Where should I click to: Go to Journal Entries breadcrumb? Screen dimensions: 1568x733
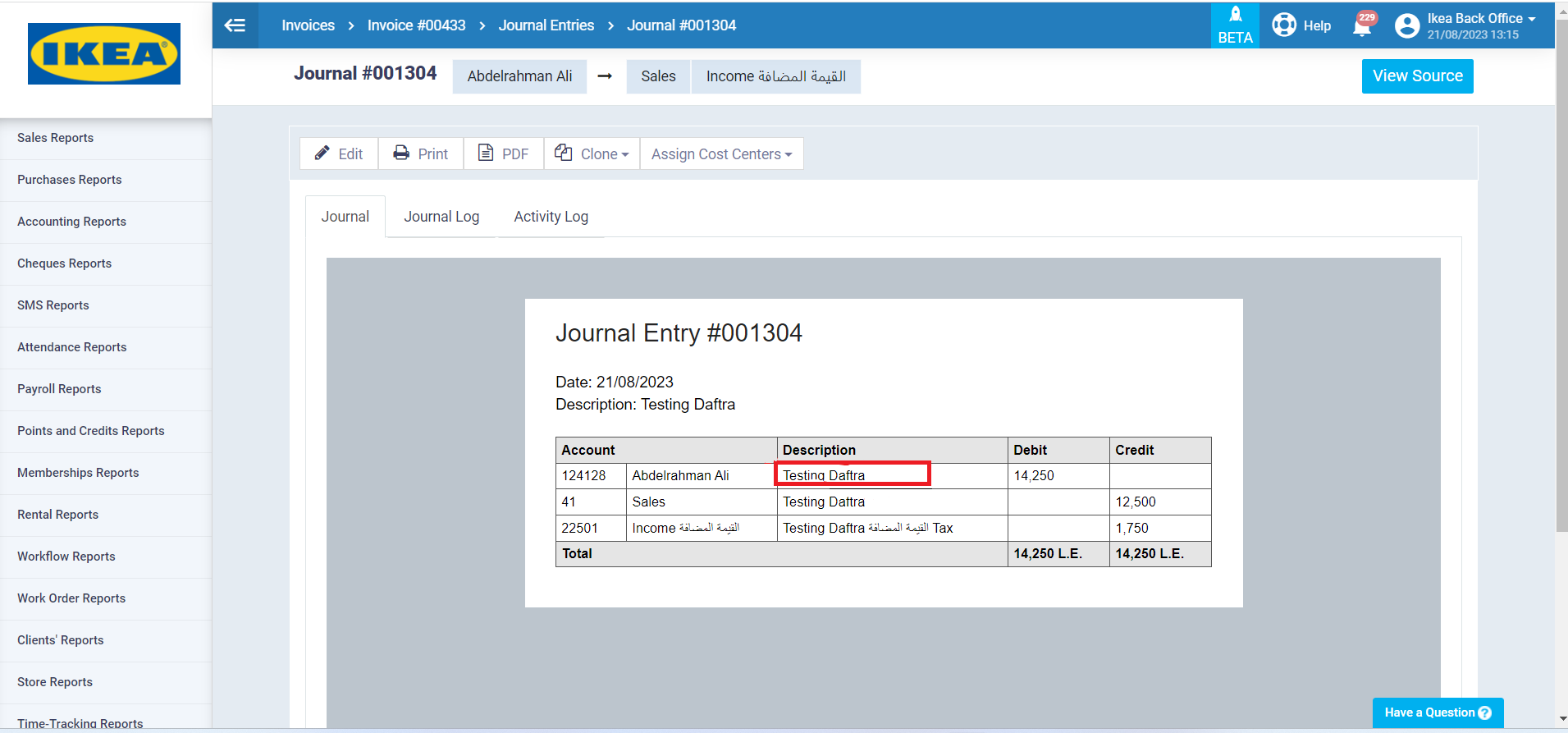546,25
